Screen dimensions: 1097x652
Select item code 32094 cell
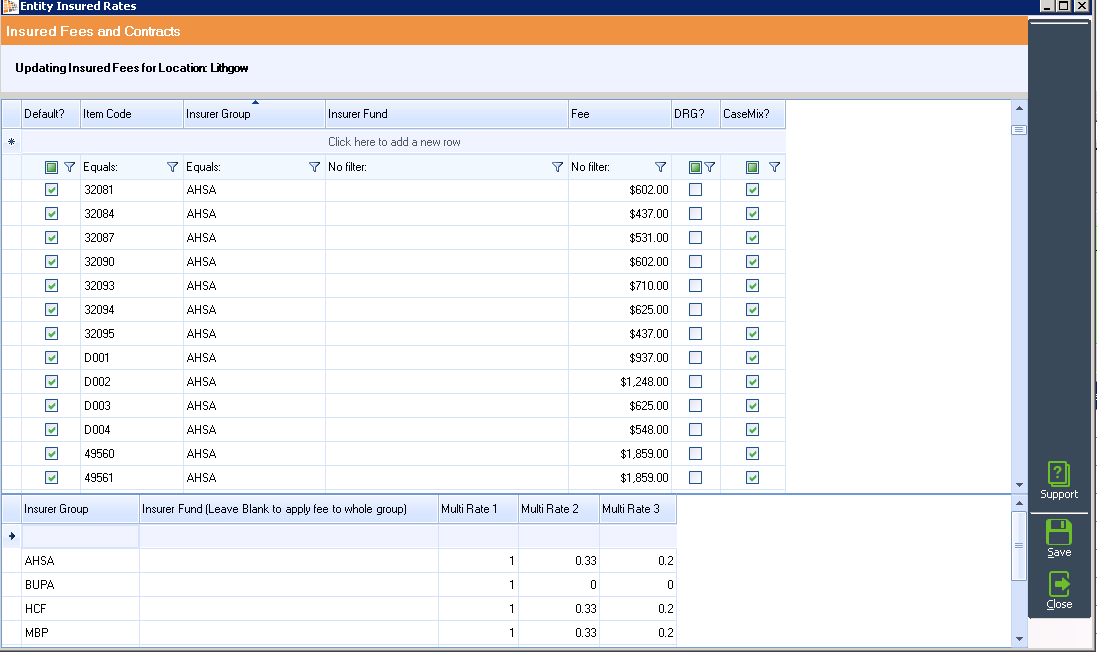[132, 310]
